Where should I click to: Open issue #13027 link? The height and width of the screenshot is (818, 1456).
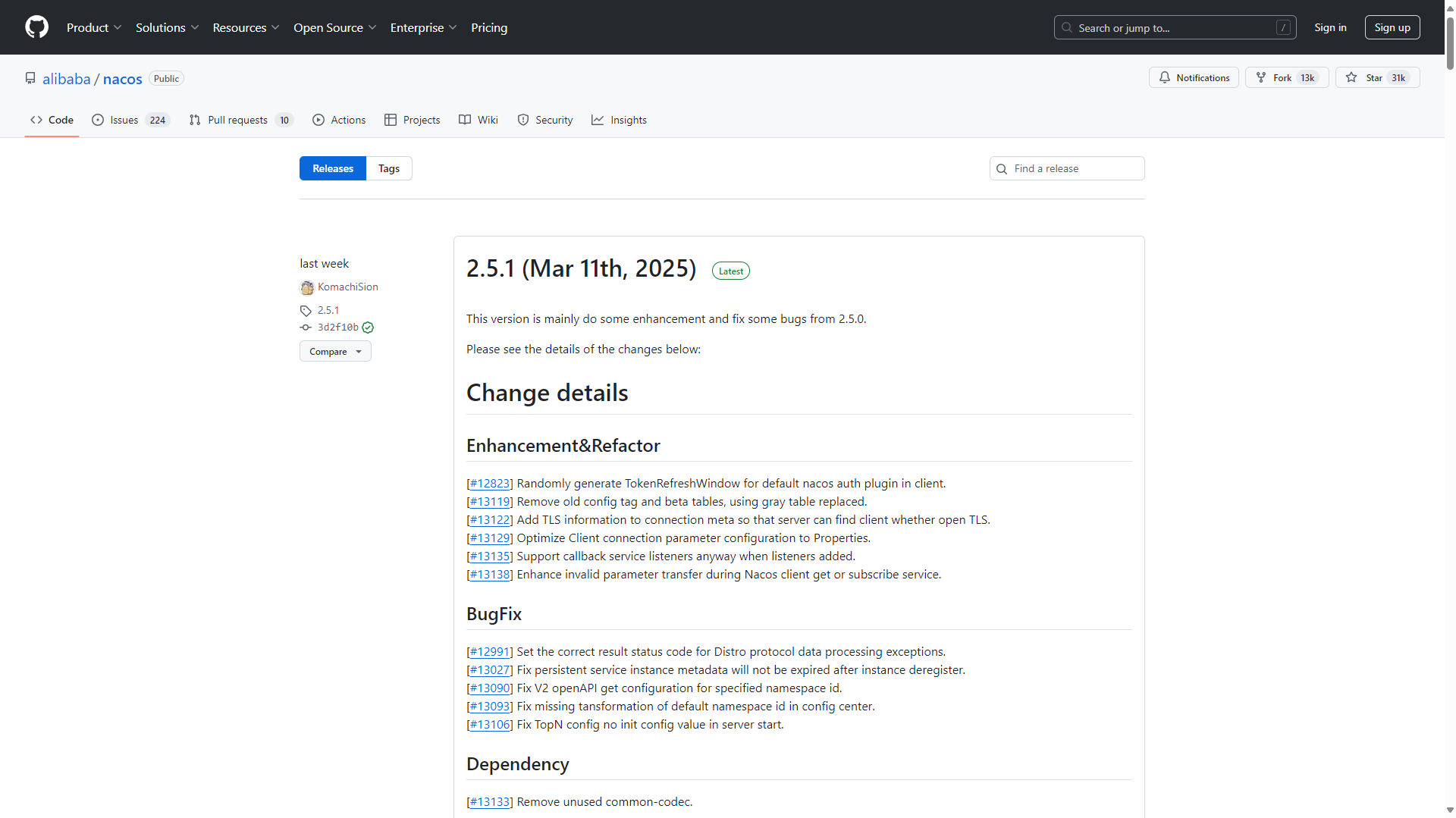click(x=490, y=670)
